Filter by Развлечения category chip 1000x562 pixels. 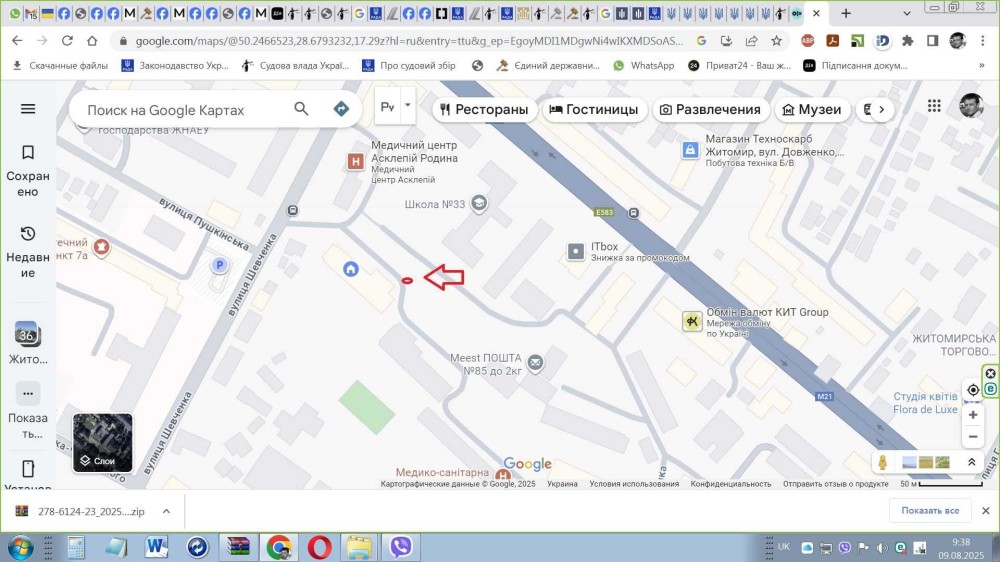710,110
